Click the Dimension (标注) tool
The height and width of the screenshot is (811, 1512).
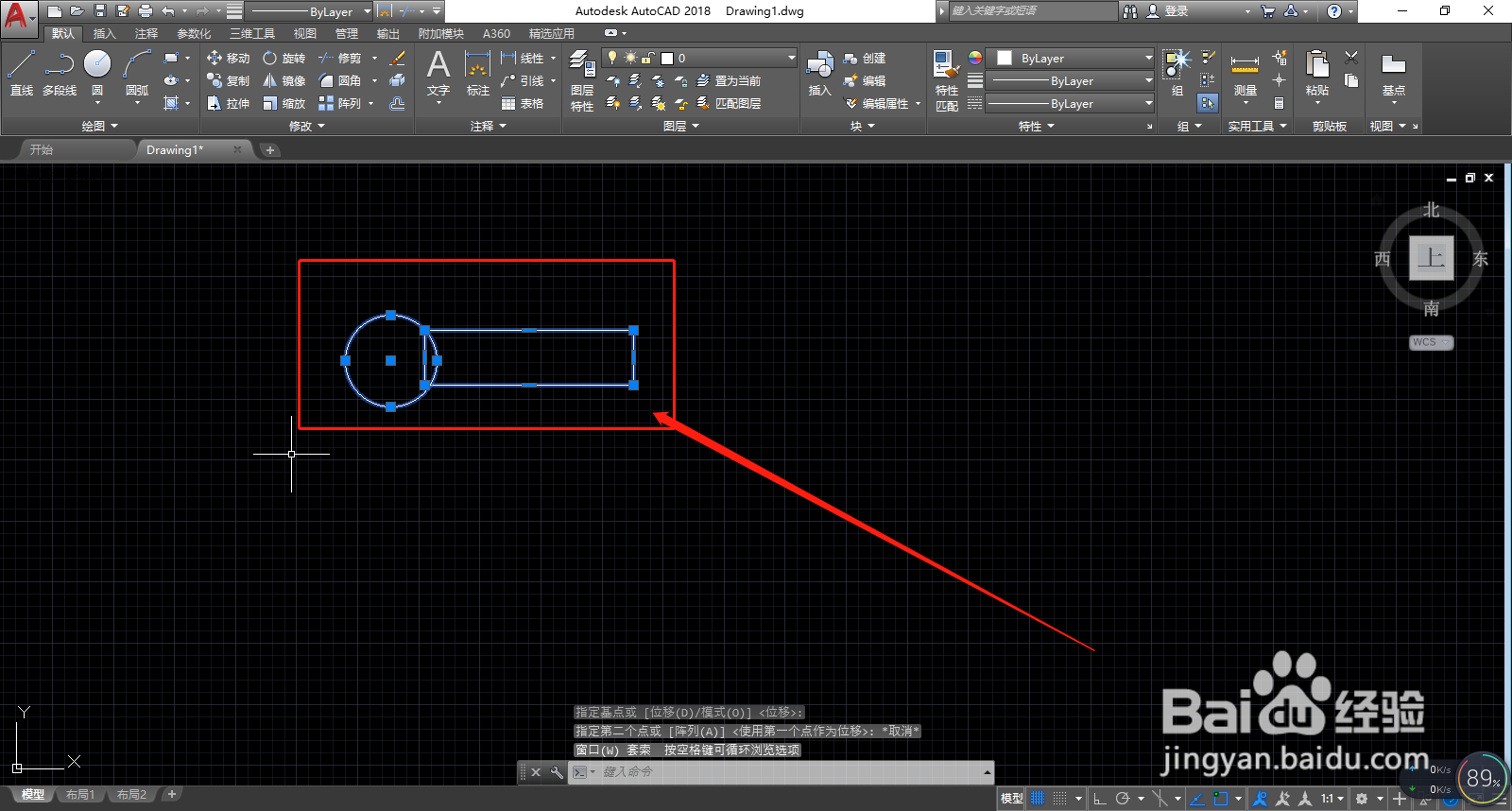(x=478, y=74)
